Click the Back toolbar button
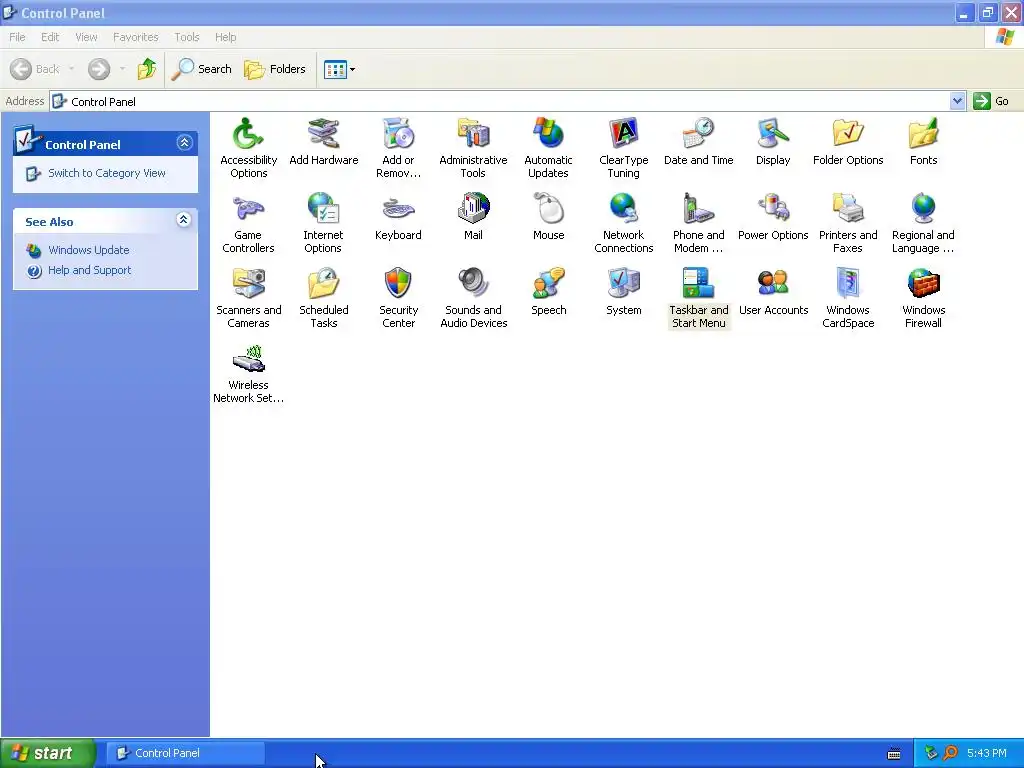1024x768 pixels. (x=35, y=69)
